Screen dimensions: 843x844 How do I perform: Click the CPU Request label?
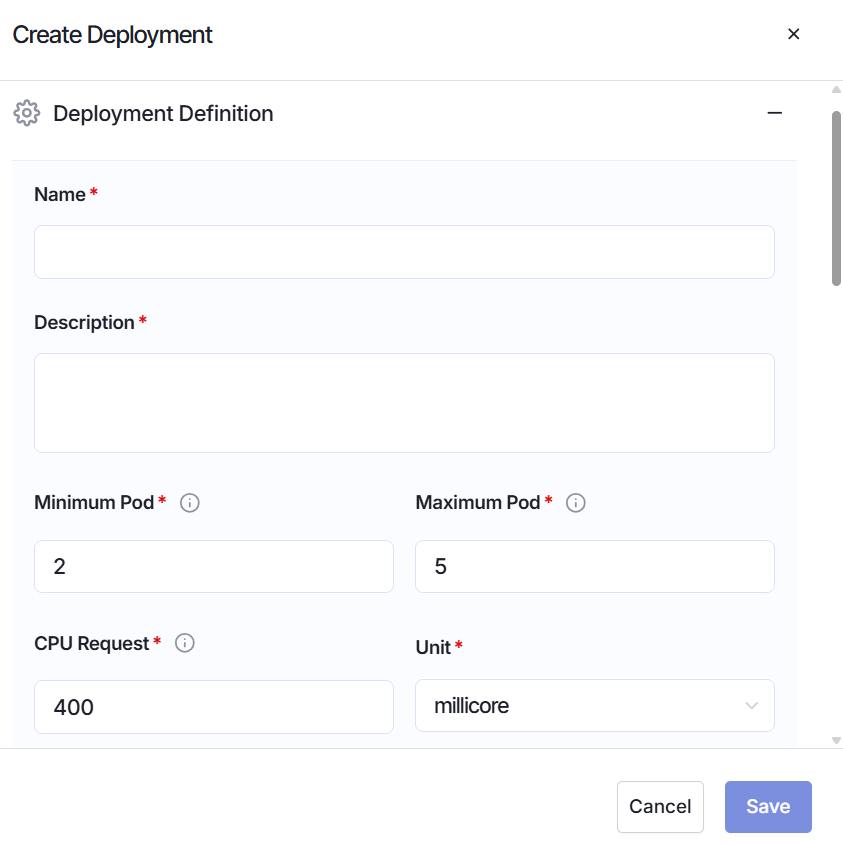92,643
